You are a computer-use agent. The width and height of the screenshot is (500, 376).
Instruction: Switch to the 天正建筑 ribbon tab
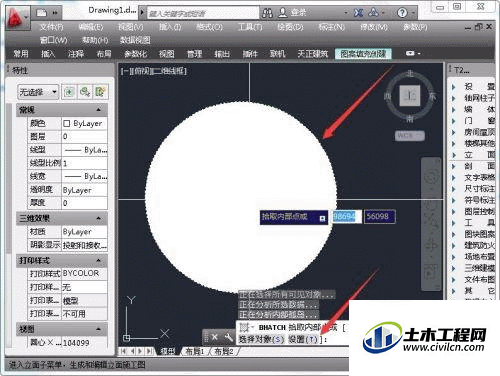point(312,54)
